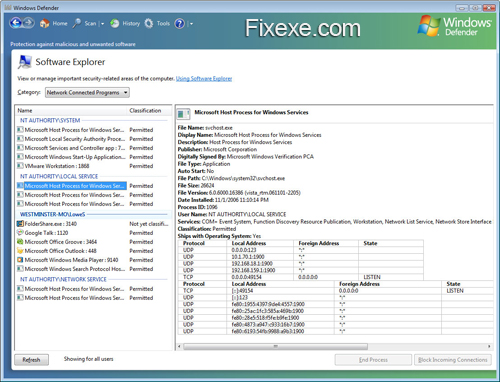Click right scroll arrow in details pane
Image resolution: width=500 pixels, height=382 pixels.
point(489,347)
